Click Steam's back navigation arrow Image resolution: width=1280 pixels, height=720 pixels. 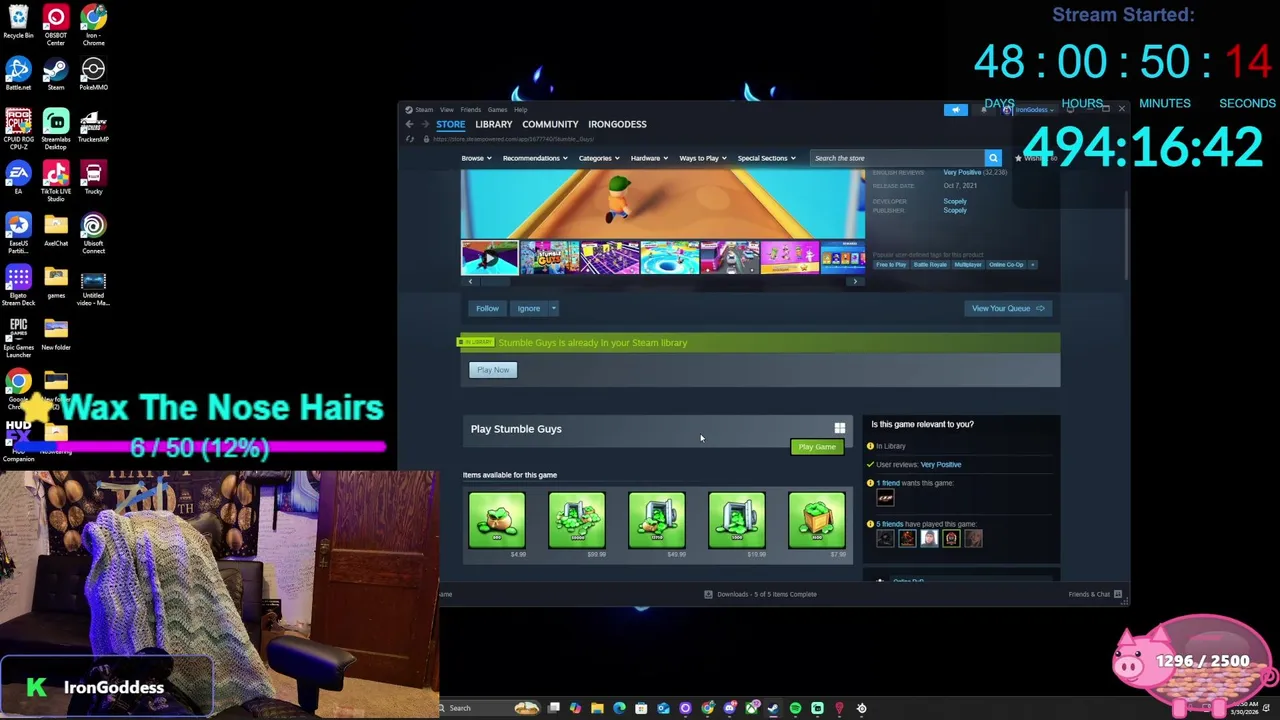pos(409,124)
